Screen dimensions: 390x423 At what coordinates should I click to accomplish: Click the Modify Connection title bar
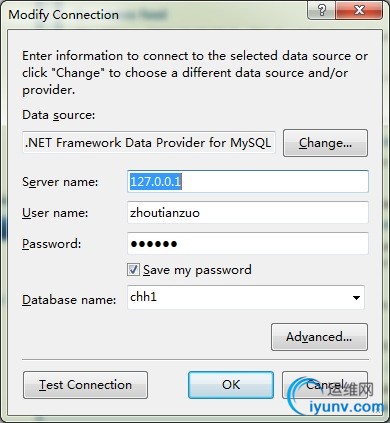coord(157,15)
